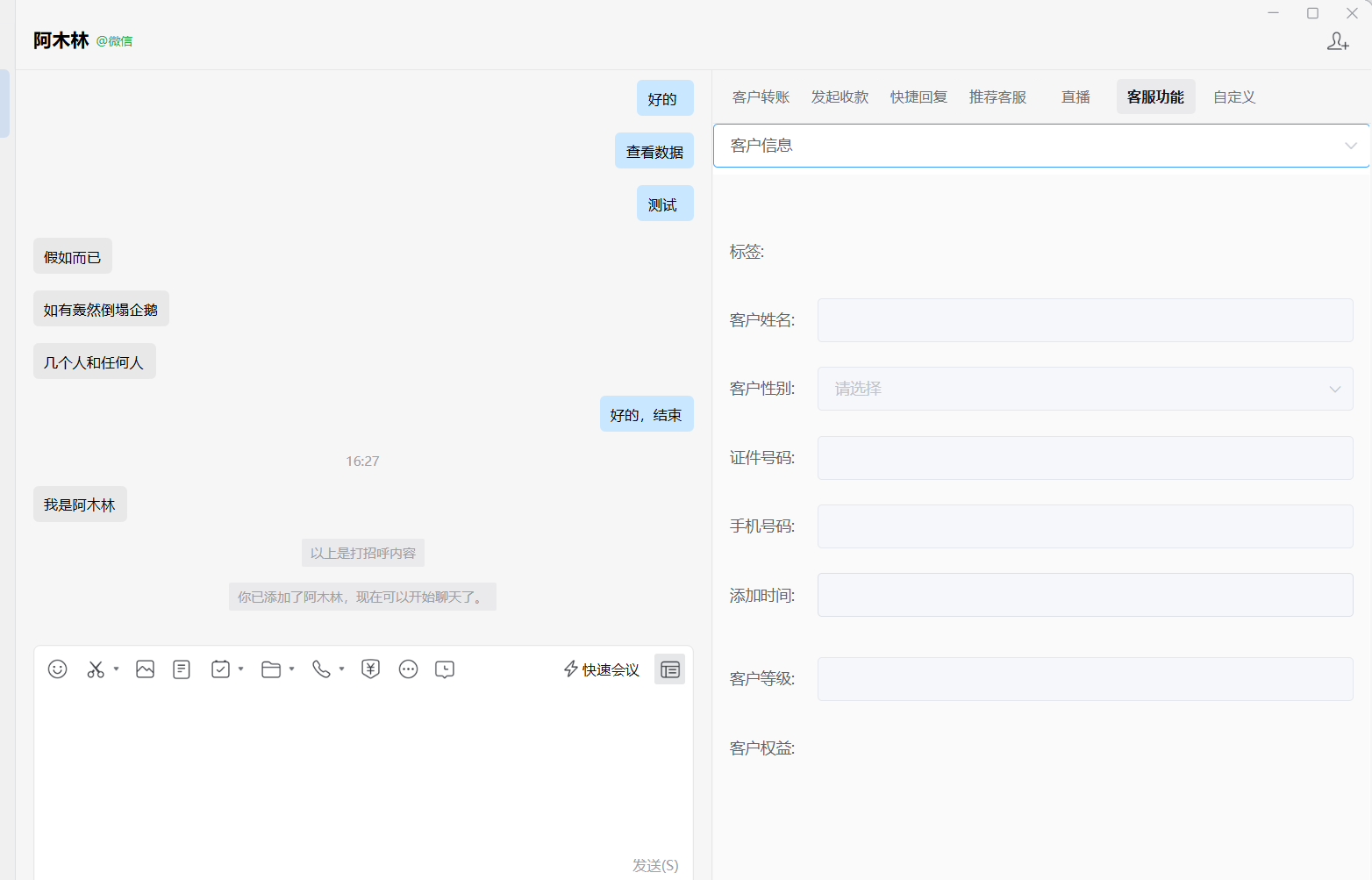Click the more options ellipsis icon

pyautogui.click(x=408, y=669)
